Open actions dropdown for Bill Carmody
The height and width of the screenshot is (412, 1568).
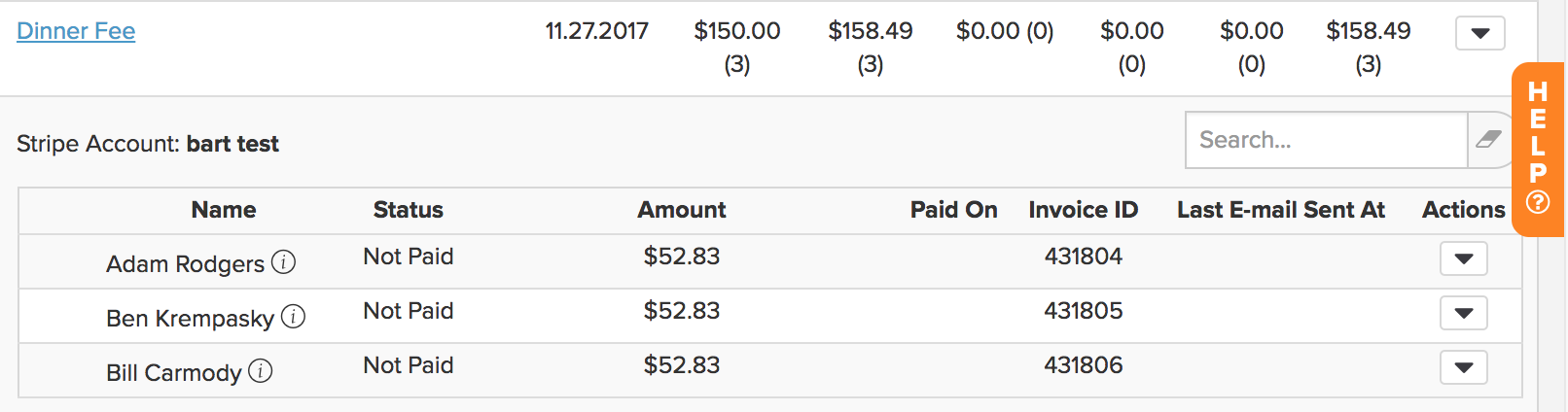point(1464,367)
